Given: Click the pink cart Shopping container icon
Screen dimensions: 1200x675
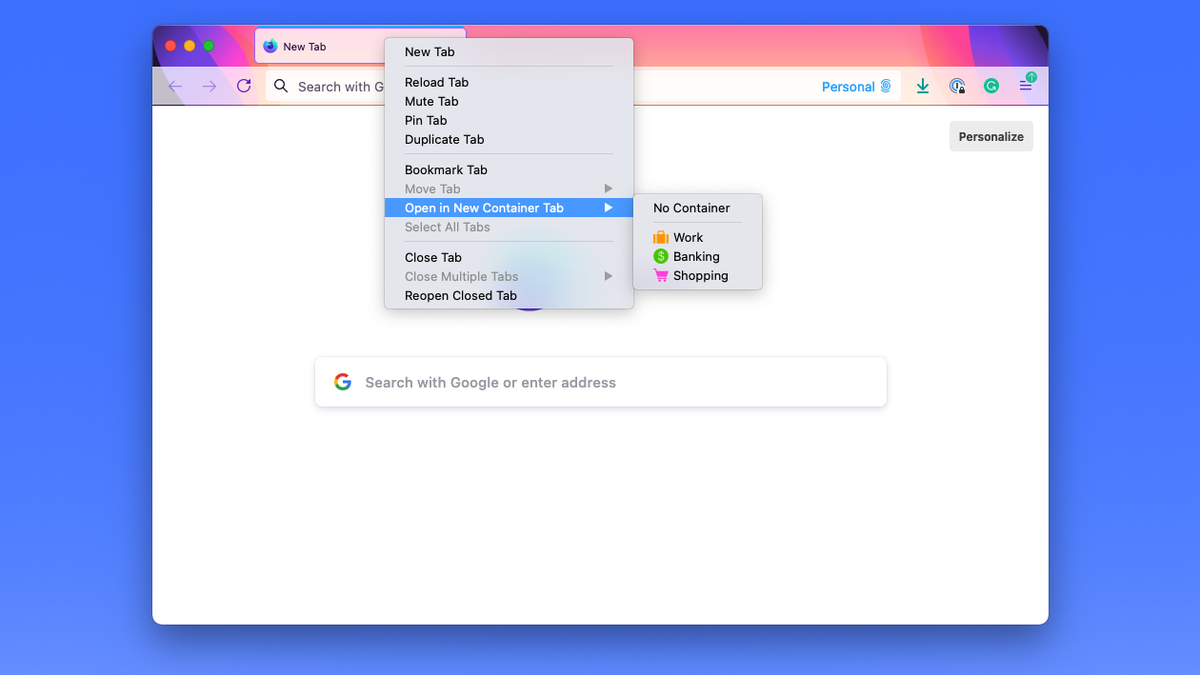Looking at the screenshot, I should [661, 275].
